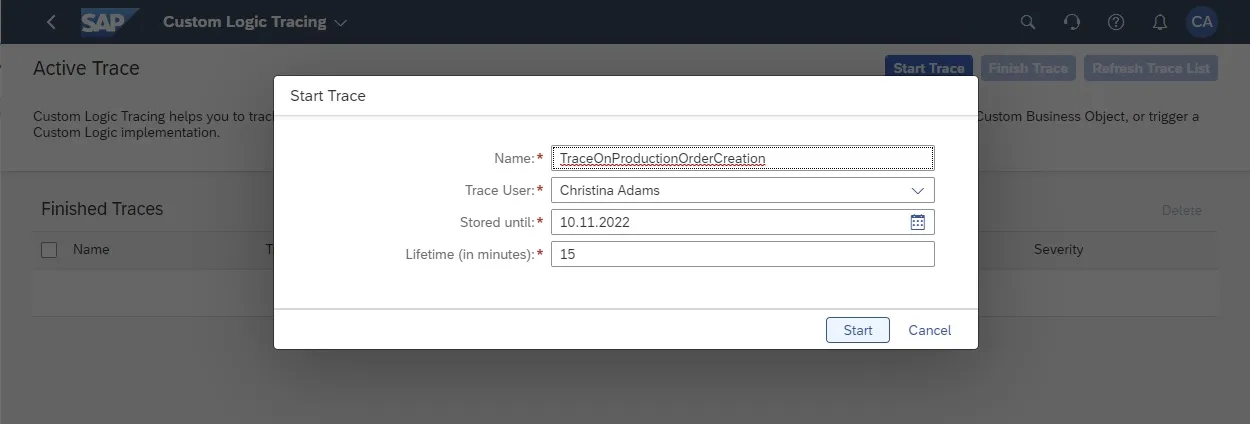Viewport: 1250px width, 424px height.
Task: Click Cancel in the Start Trace dialog
Action: click(x=930, y=330)
